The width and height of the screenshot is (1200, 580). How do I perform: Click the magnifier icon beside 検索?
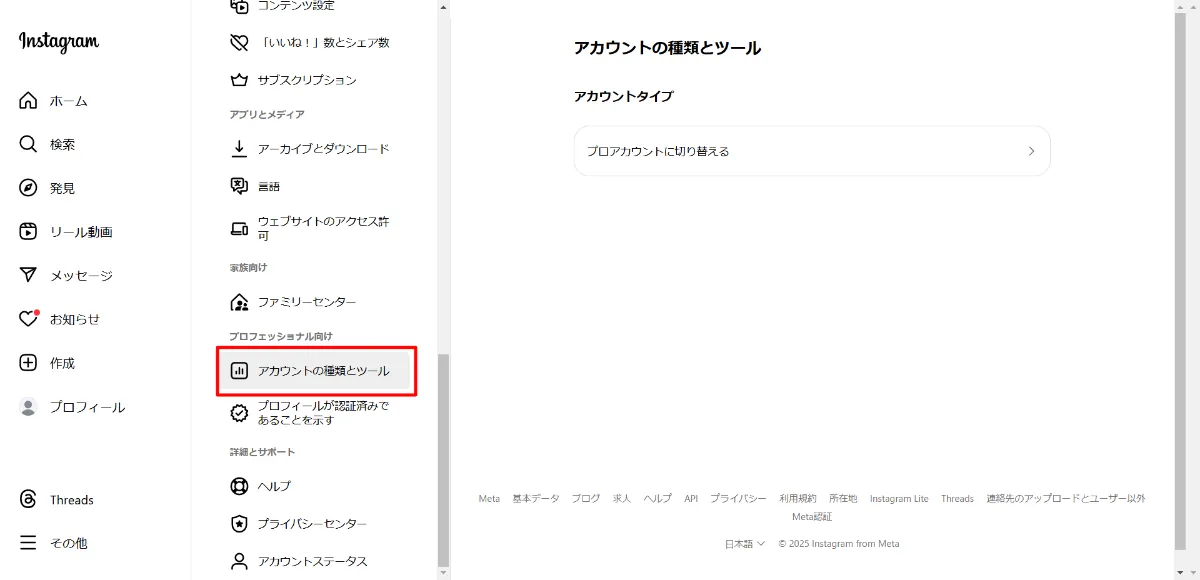pos(28,144)
